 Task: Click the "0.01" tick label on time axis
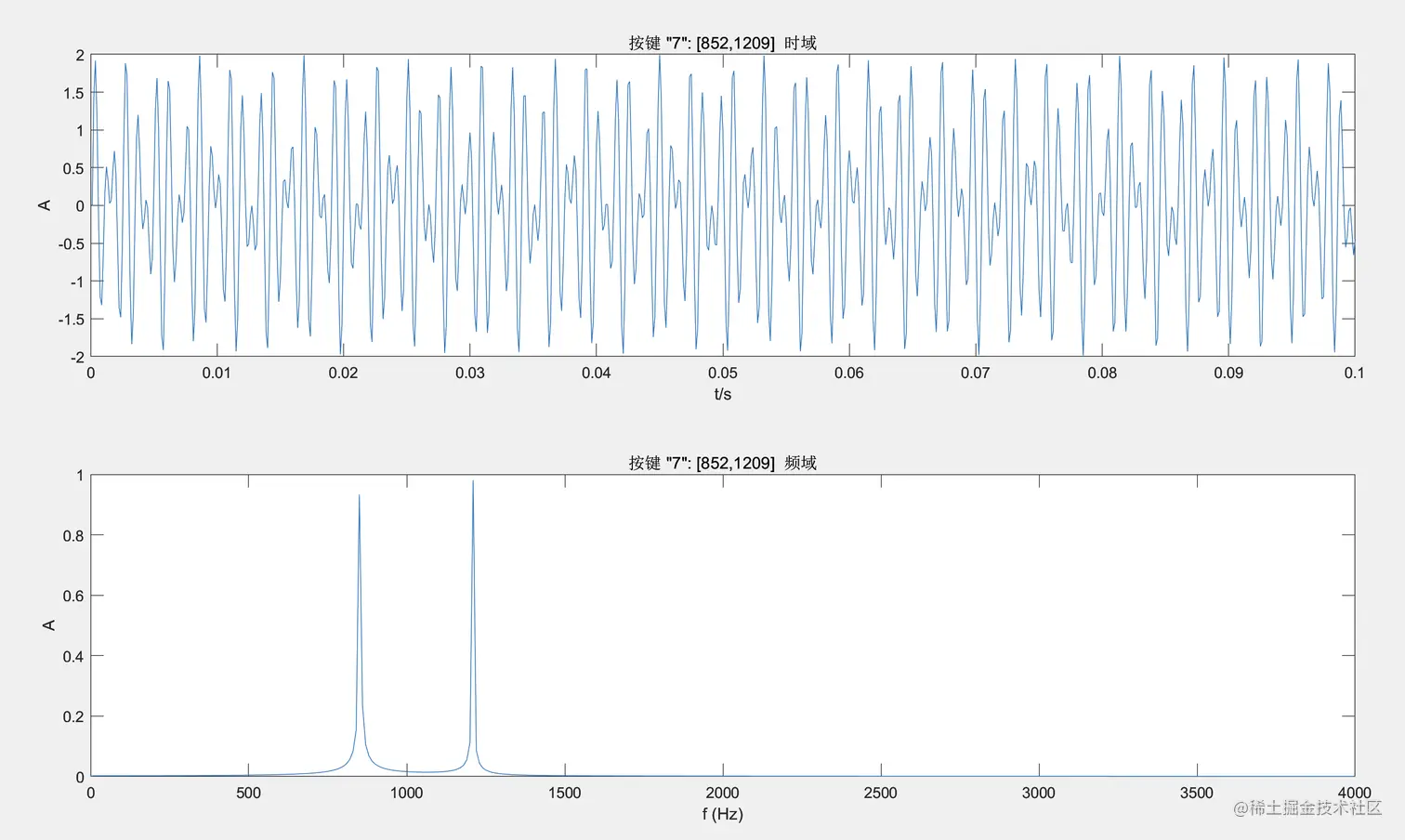click(217, 373)
